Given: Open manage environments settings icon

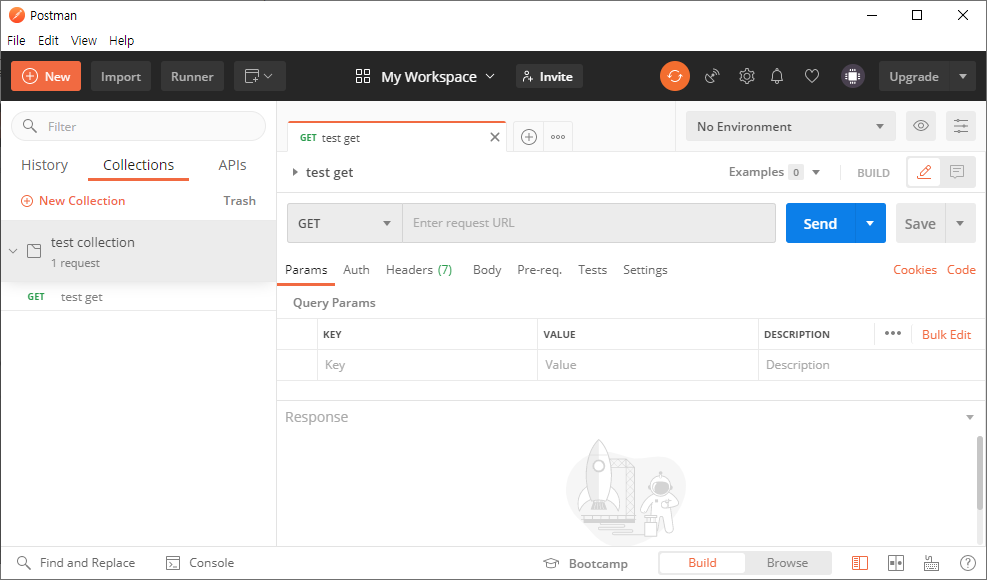Looking at the screenshot, I should pos(961,126).
